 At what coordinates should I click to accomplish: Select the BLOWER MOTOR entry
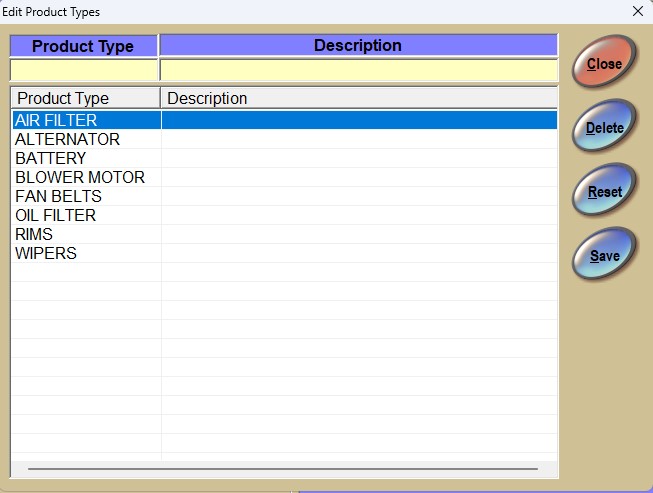click(x=80, y=177)
